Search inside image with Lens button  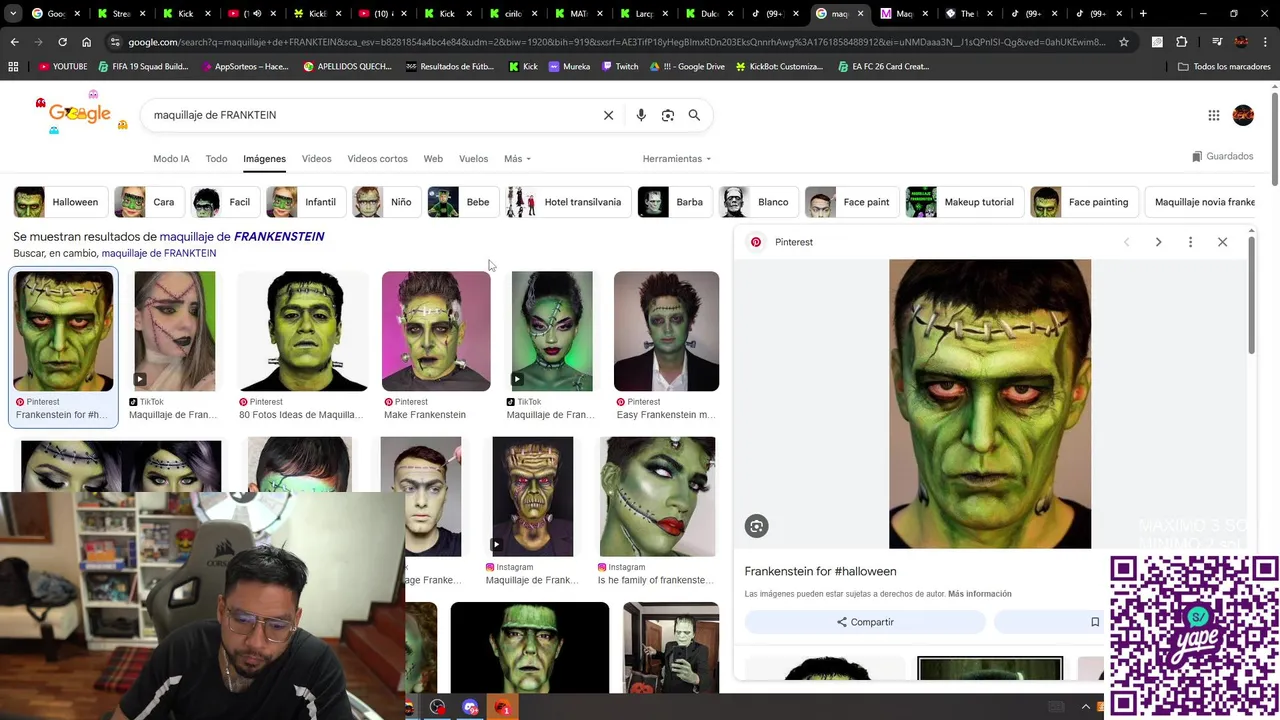[x=757, y=526]
